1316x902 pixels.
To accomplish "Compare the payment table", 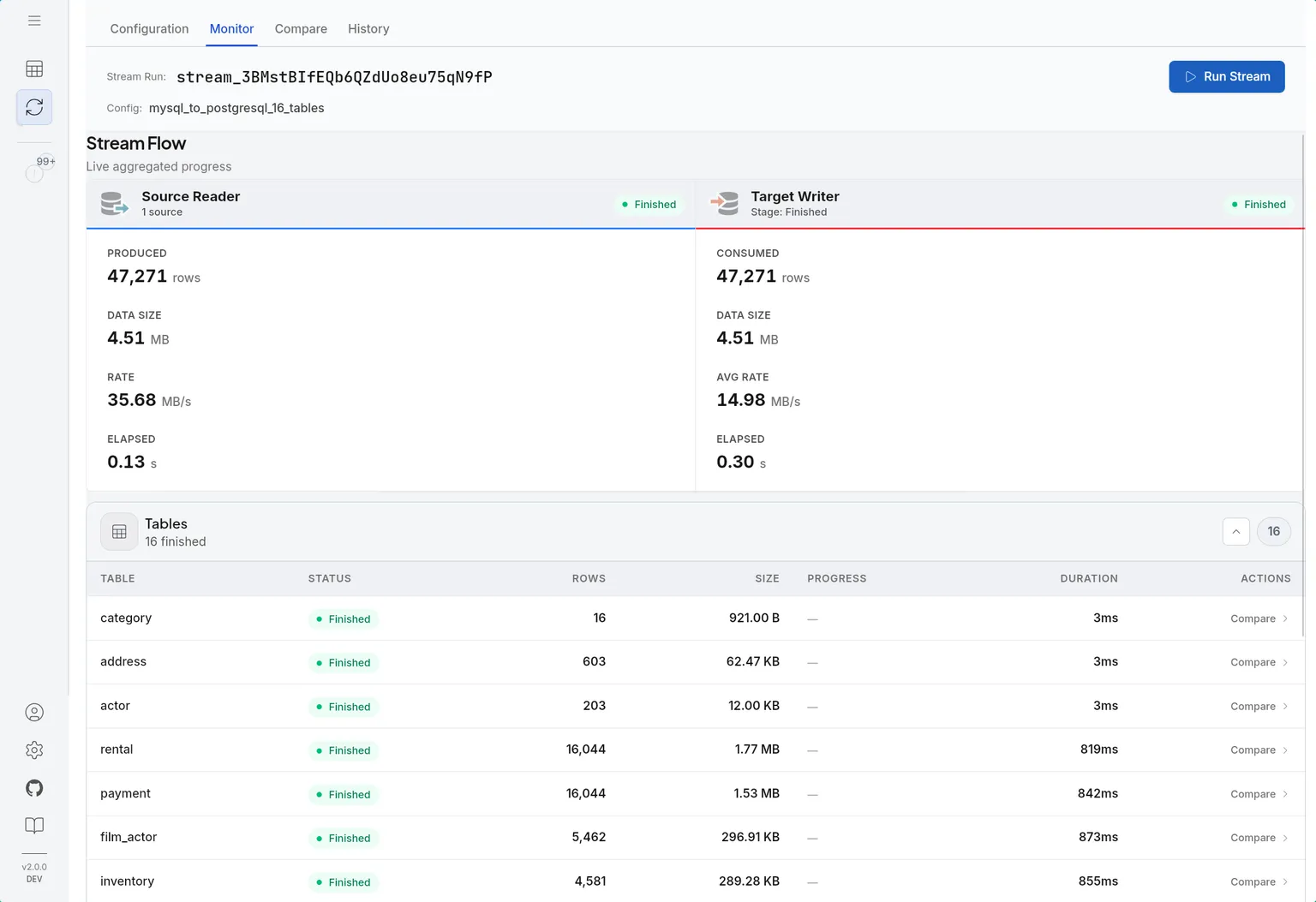I will (x=1259, y=794).
